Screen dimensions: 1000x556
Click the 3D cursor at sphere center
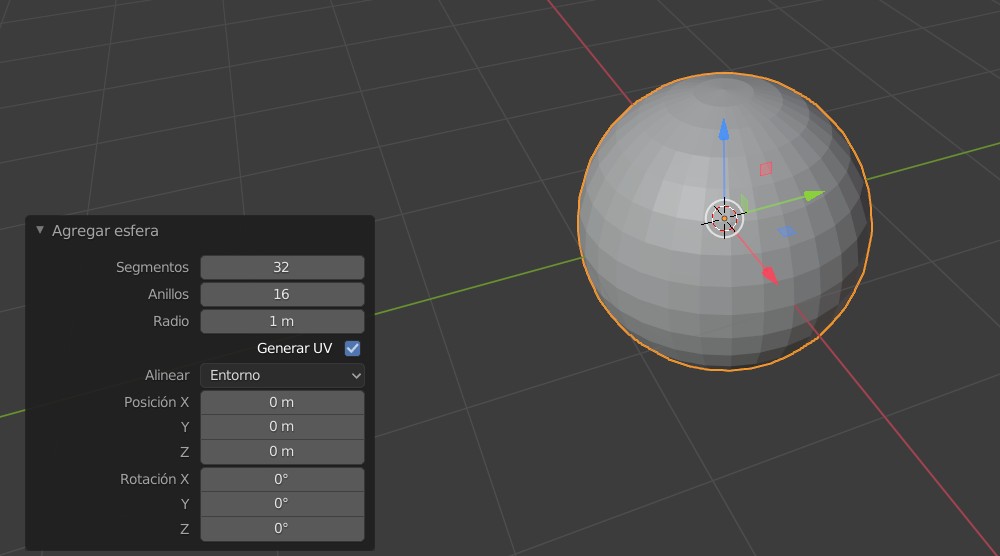coord(724,218)
